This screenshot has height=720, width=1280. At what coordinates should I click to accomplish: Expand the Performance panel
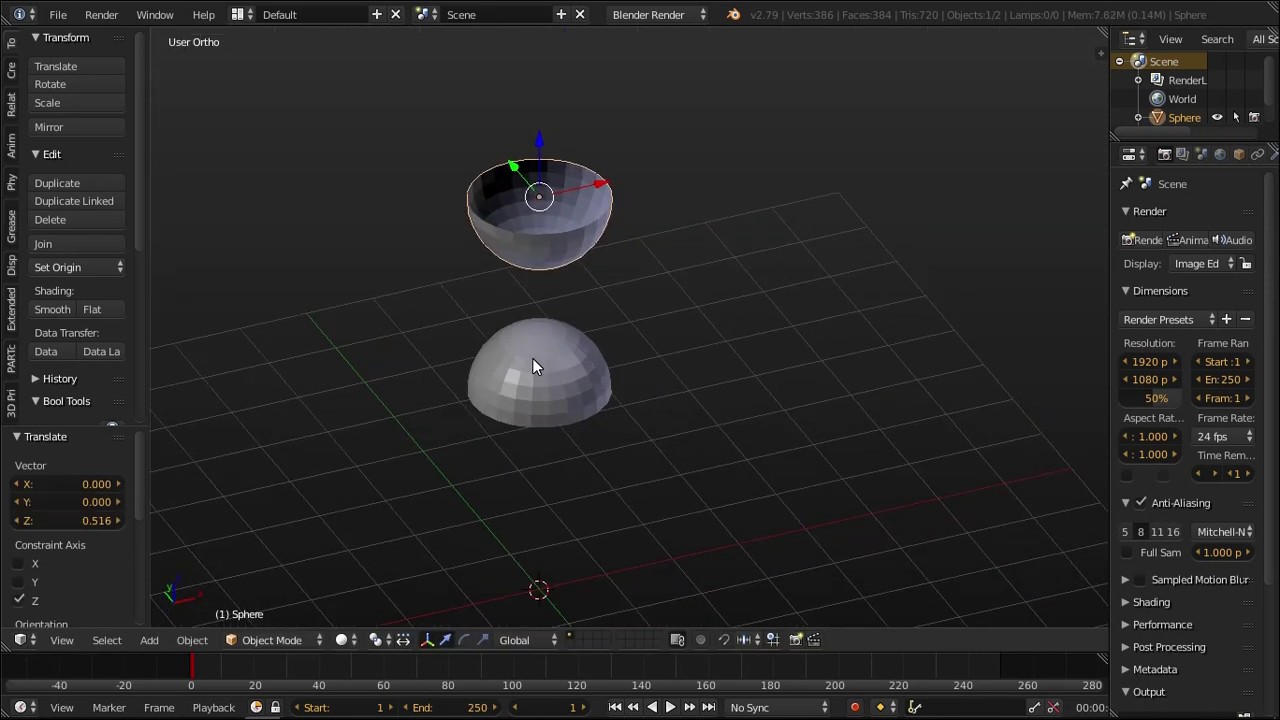coord(1162,625)
